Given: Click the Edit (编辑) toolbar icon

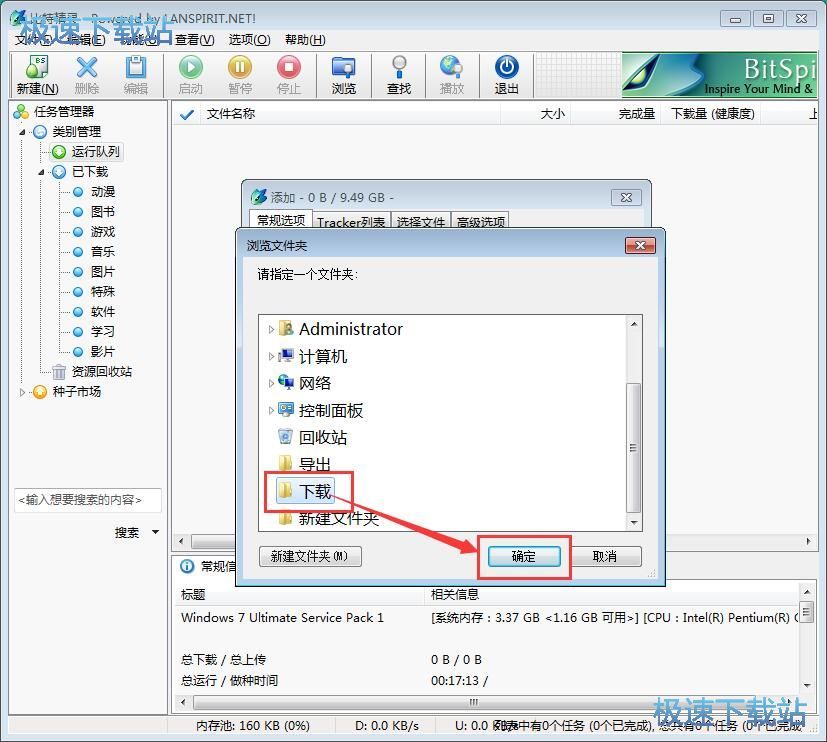Looking at the screenshot, I should point(136,75).
